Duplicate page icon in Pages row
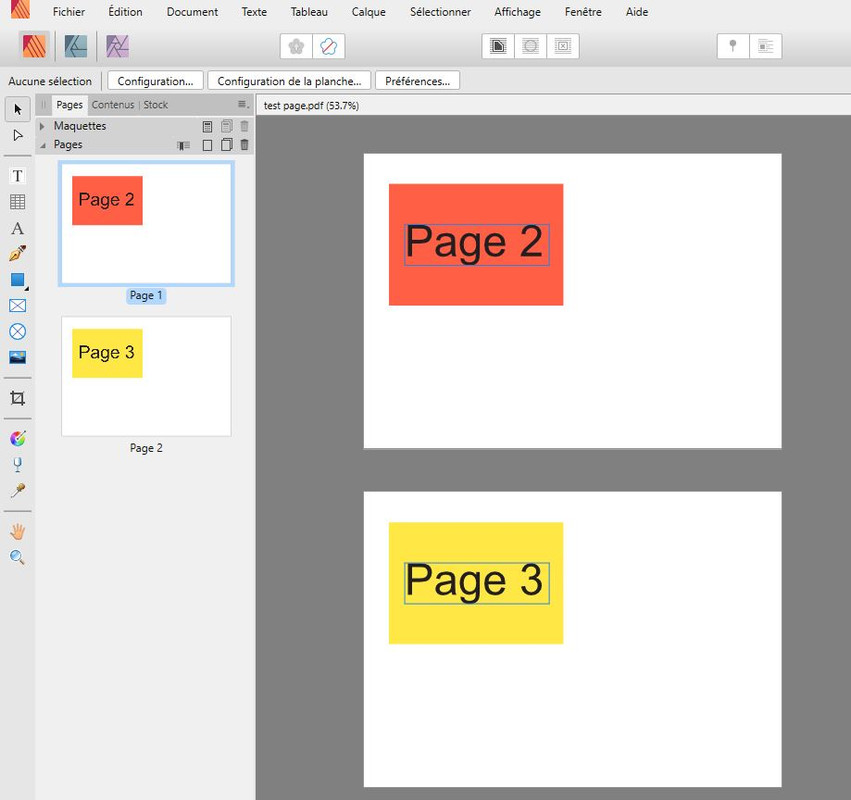This screenshot has width=851, height=800. [x=226, y=145]
